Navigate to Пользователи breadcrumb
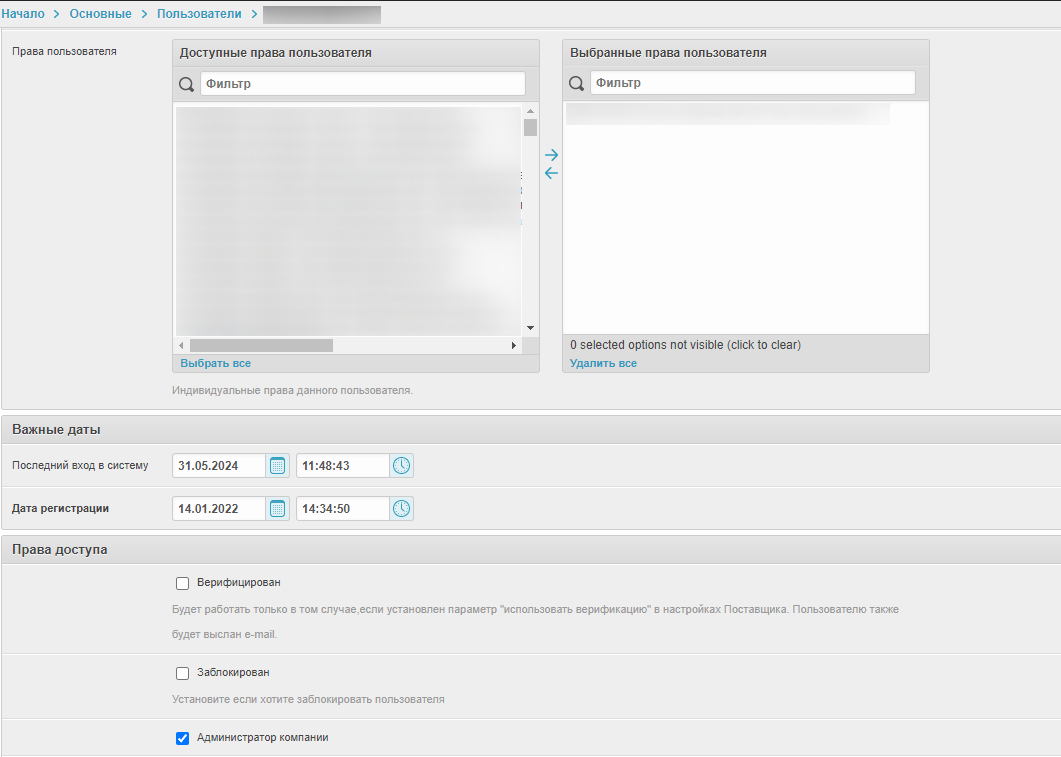The height and width of the screenshot is (757, 1061). [x=200, y=14]
